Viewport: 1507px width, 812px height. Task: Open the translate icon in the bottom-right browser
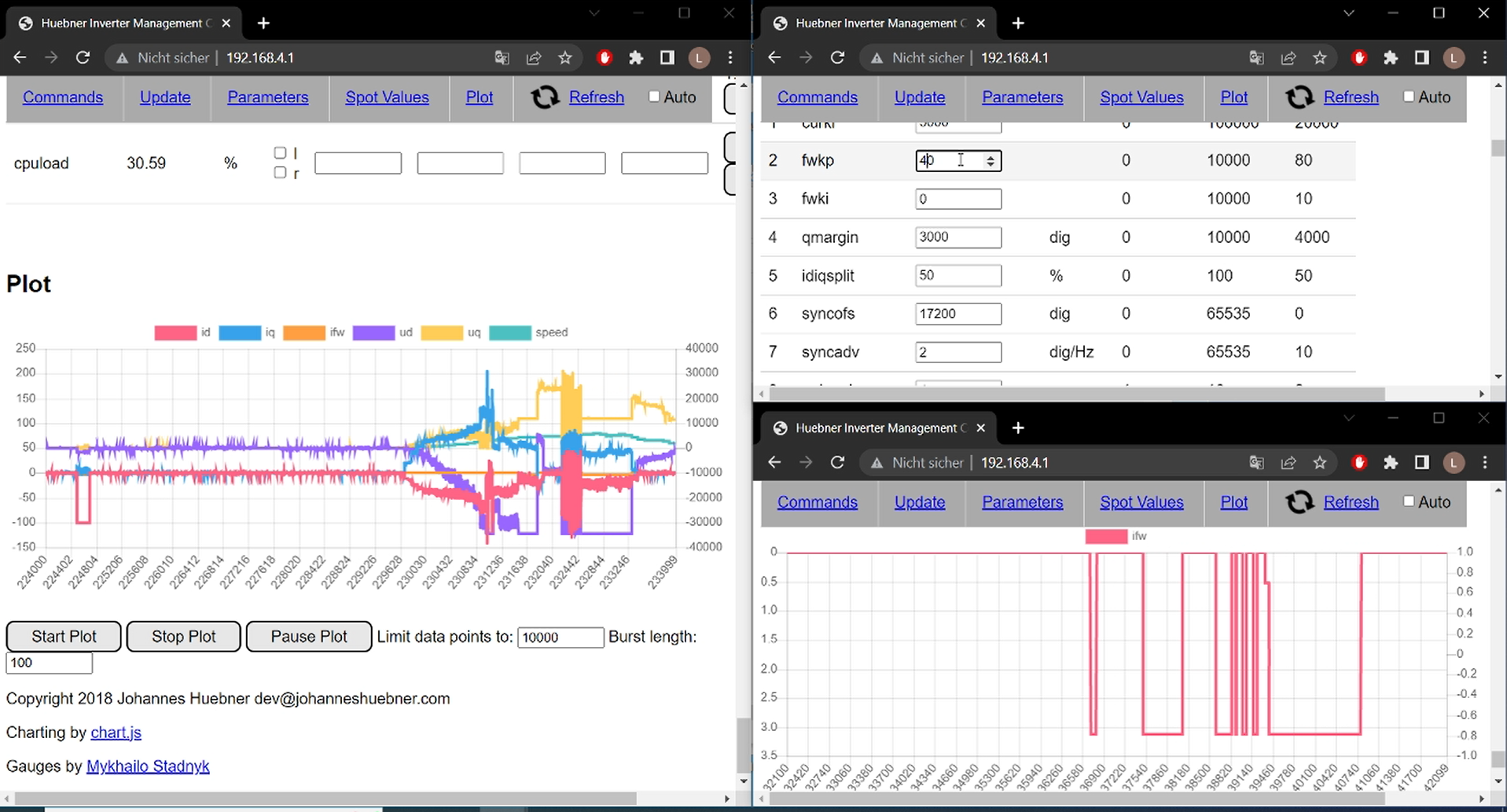1256,462
